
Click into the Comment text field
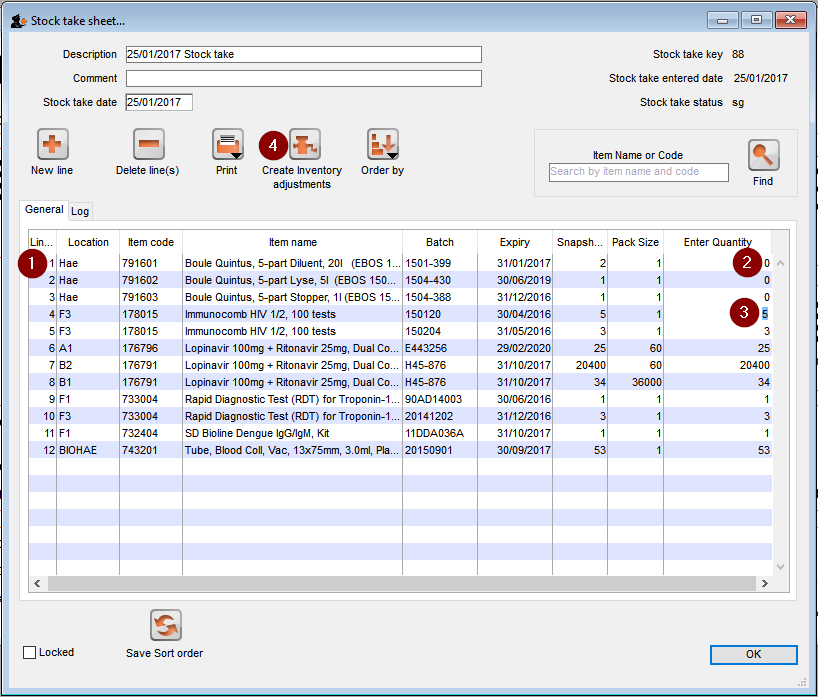pos(303,78)
